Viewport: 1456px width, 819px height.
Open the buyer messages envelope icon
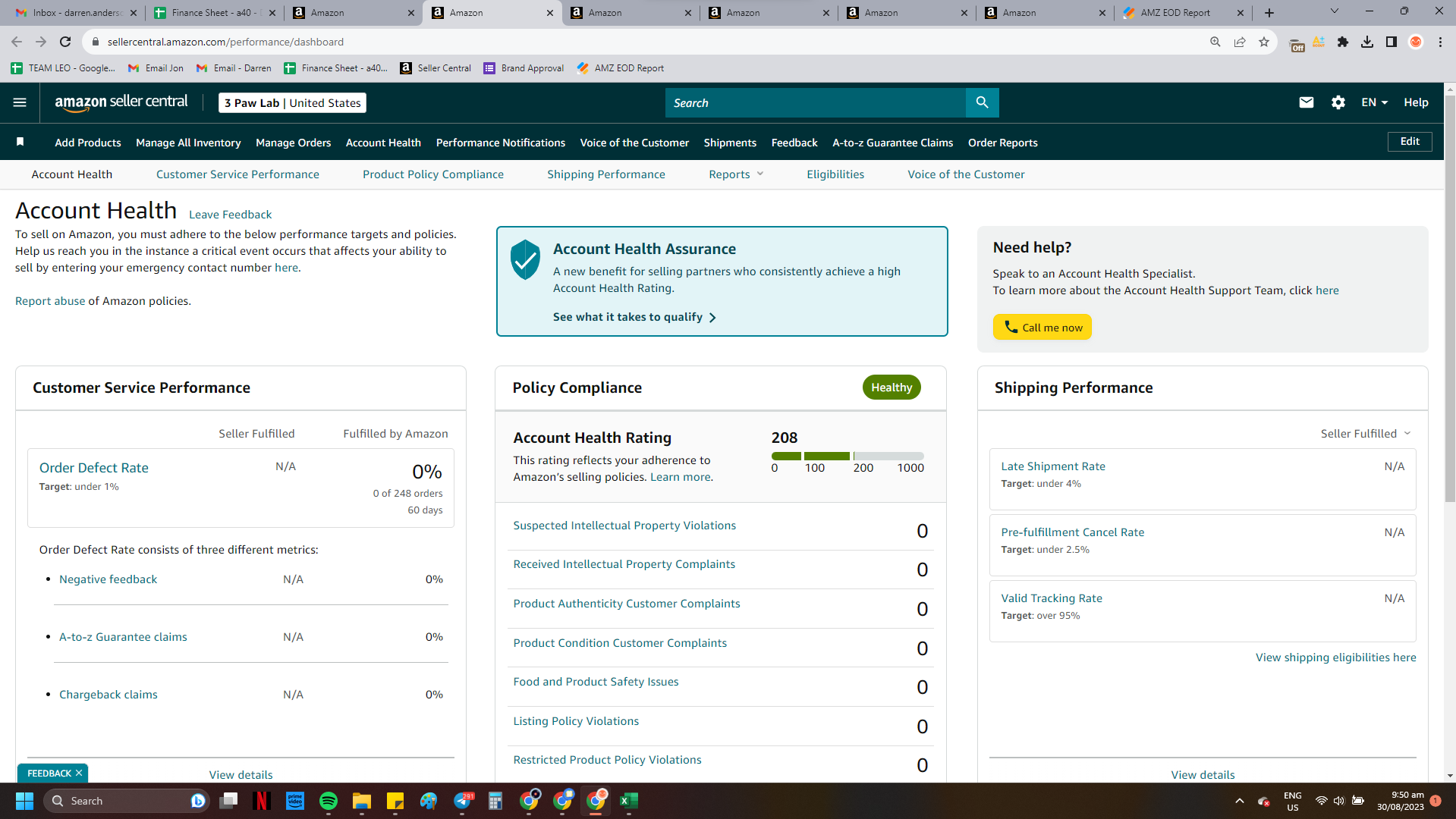click(1306, 102)
